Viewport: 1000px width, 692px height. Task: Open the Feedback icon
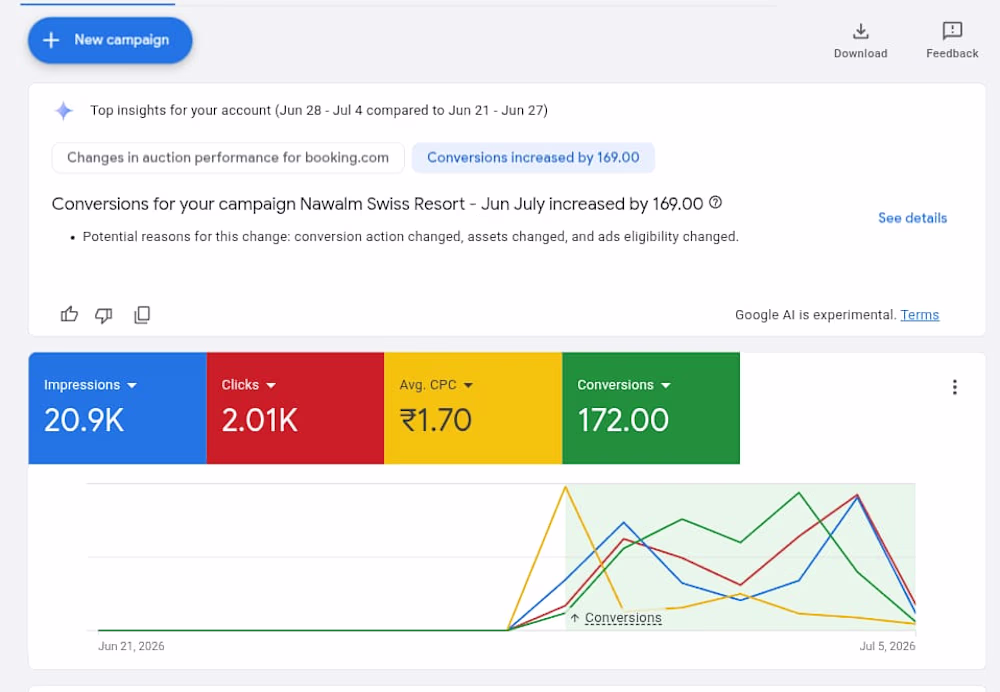pyautogui.click(x=952, y=31)
